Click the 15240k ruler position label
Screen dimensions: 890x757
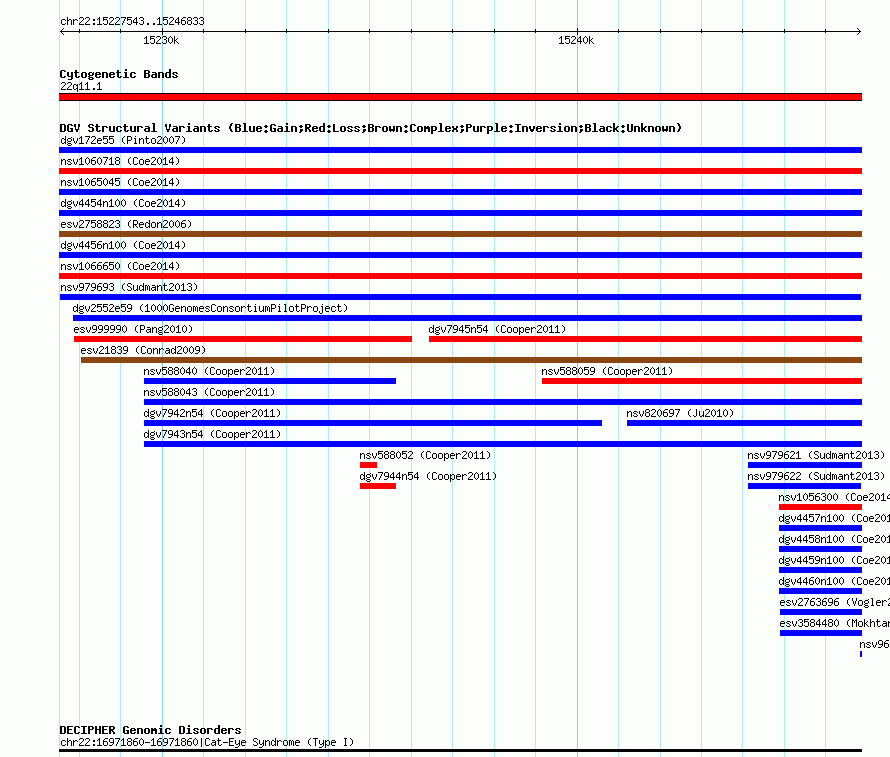576,40
